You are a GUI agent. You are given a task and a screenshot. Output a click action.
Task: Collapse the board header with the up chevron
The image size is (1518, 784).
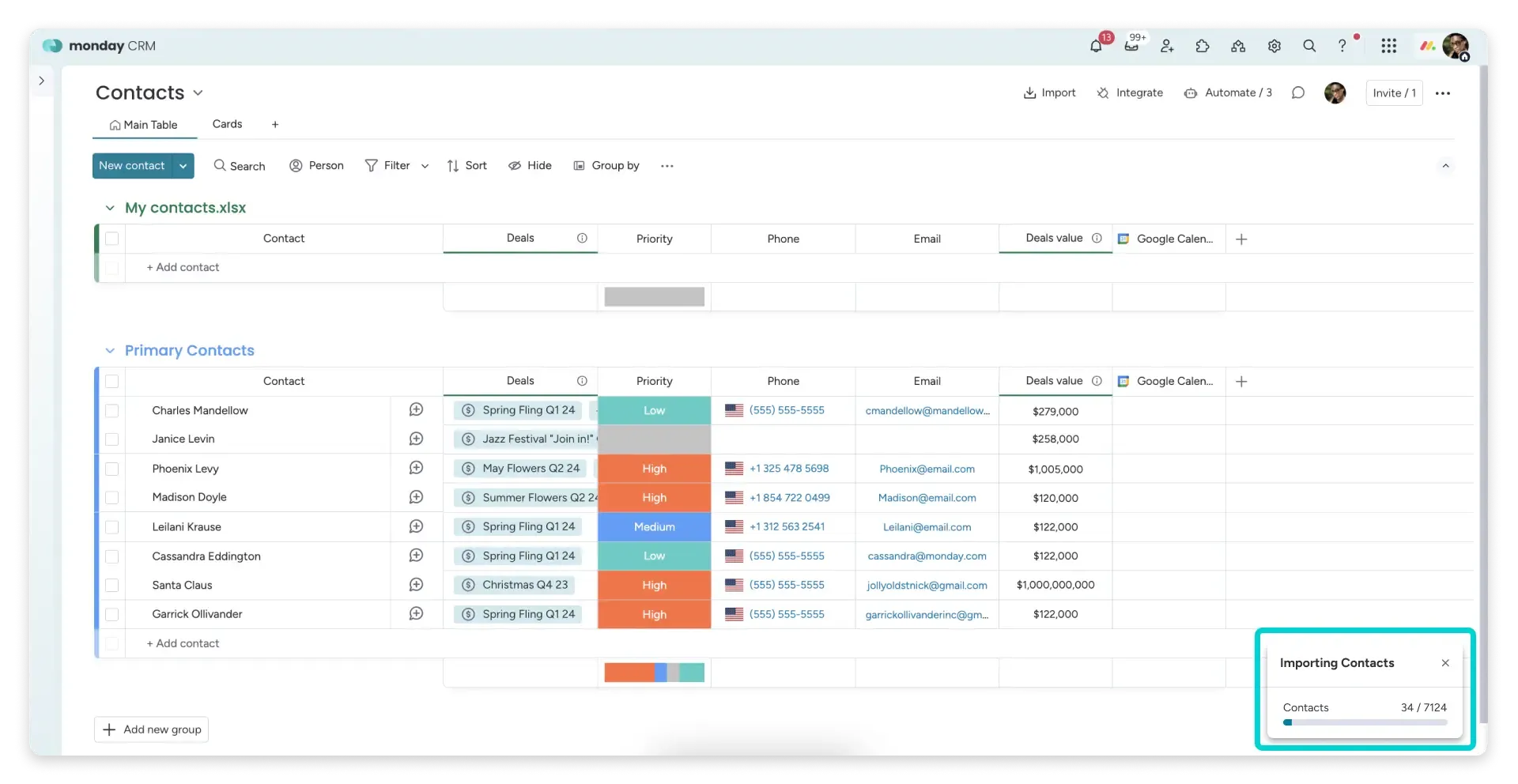pos(1445,166)
